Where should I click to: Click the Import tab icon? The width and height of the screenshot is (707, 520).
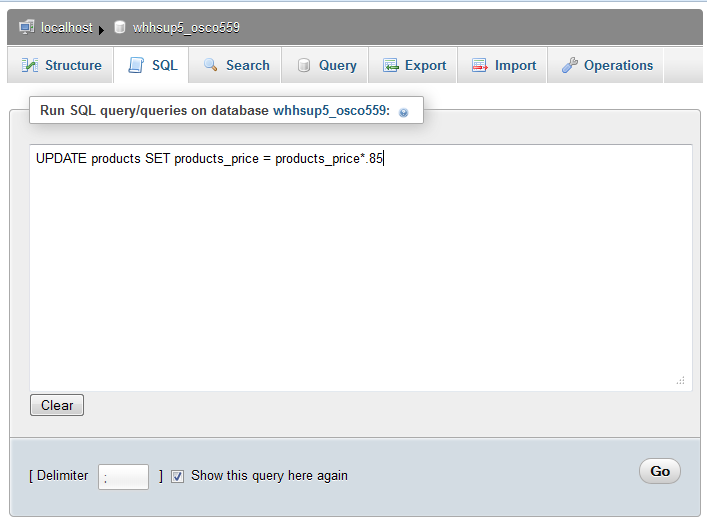480,65
